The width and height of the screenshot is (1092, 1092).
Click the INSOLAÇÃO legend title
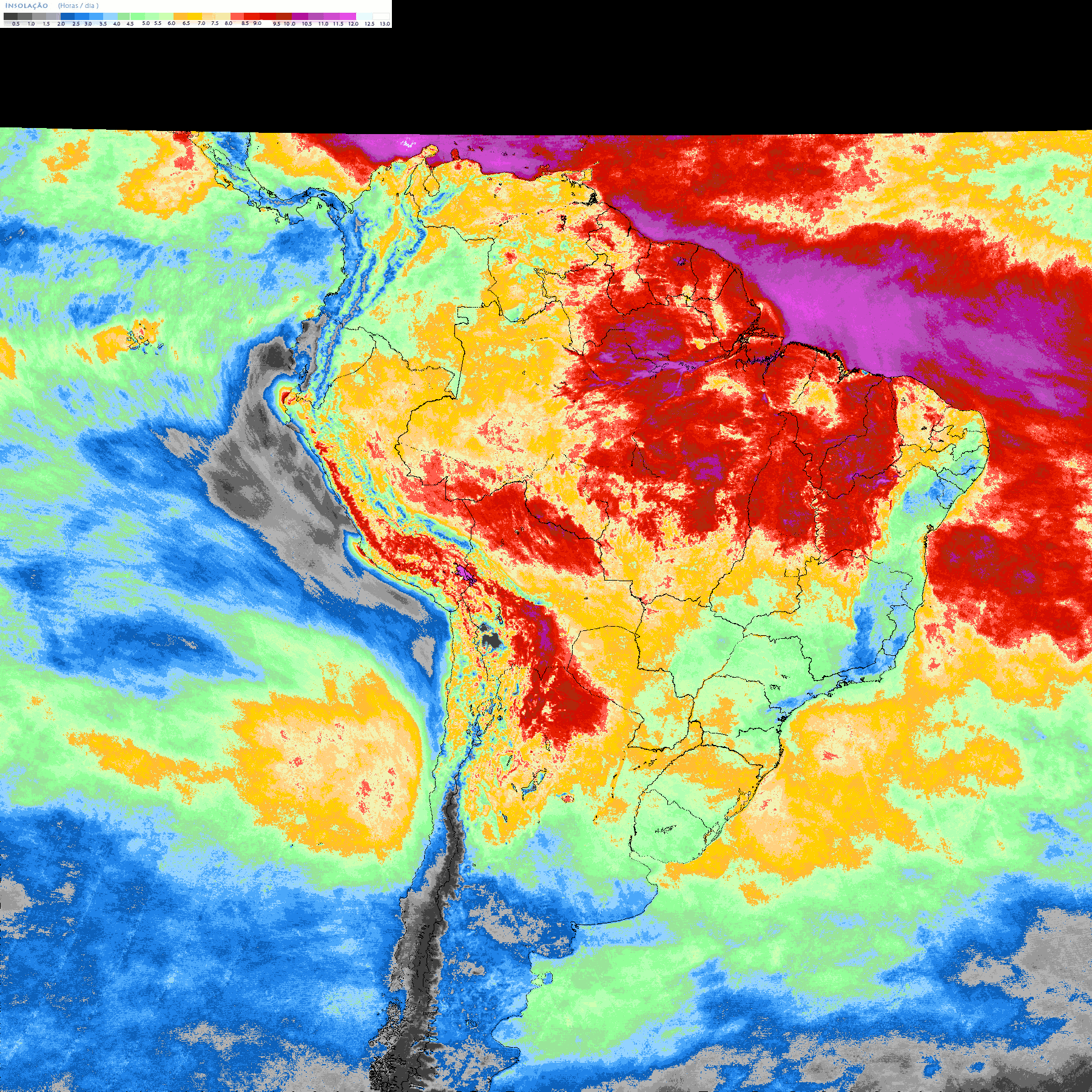(x=27, y=5)
